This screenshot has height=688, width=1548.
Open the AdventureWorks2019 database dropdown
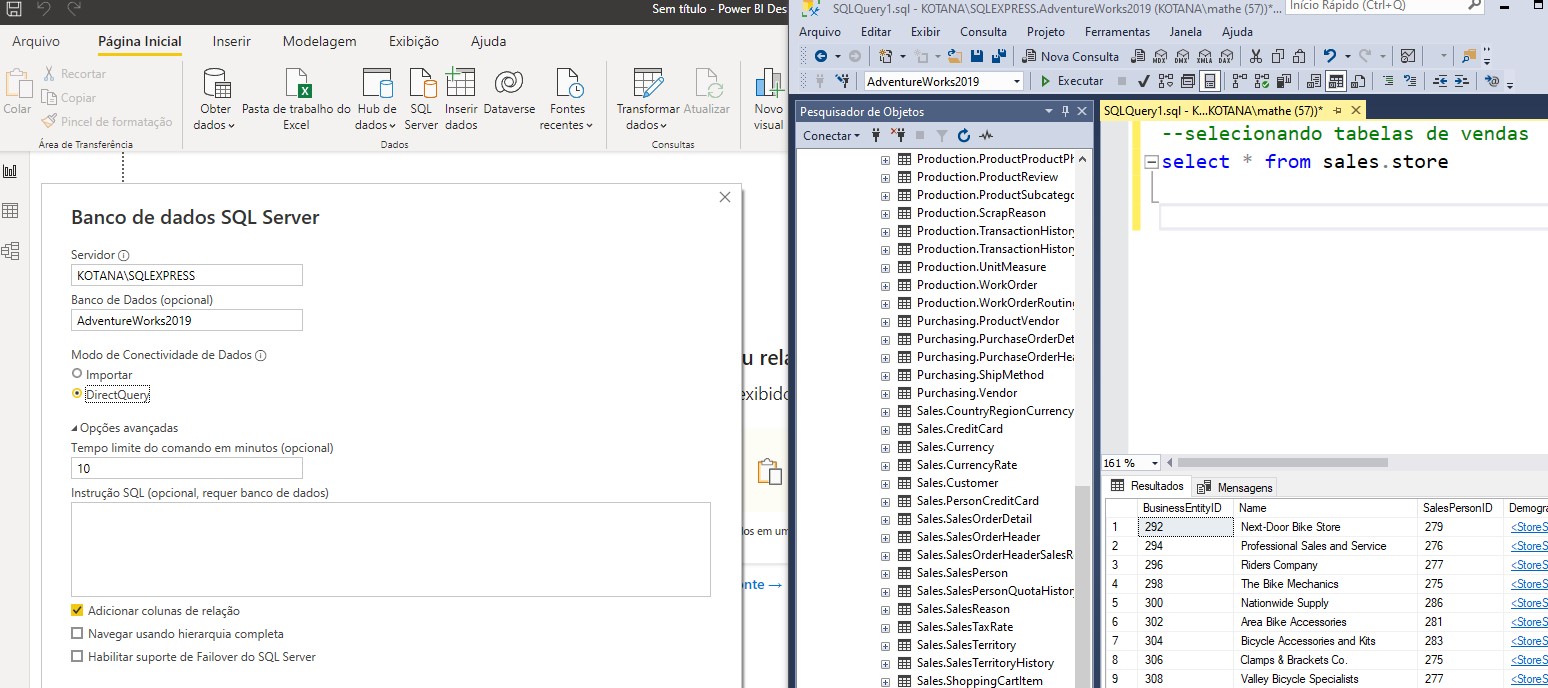(1017, 81)
